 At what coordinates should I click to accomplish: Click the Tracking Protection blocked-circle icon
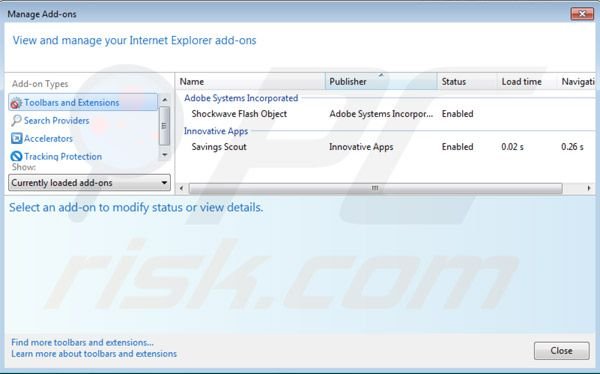point(16,156)
